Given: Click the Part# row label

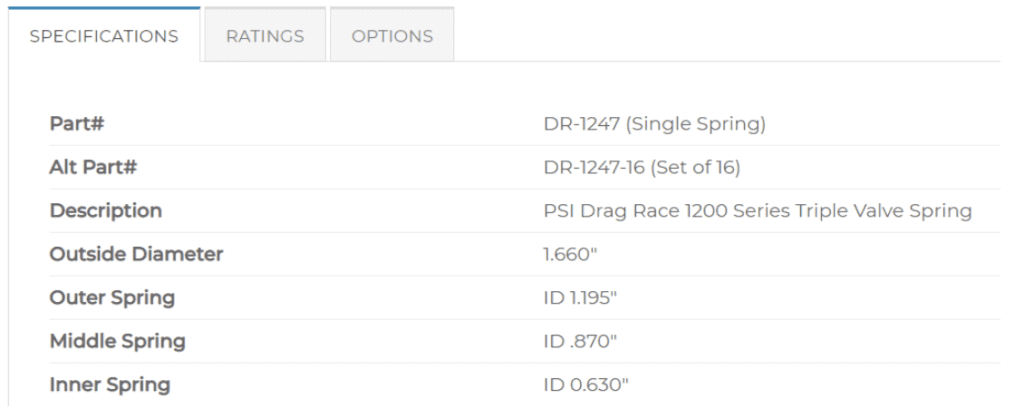Looking at the screenshot, I should tap(78, 124).
